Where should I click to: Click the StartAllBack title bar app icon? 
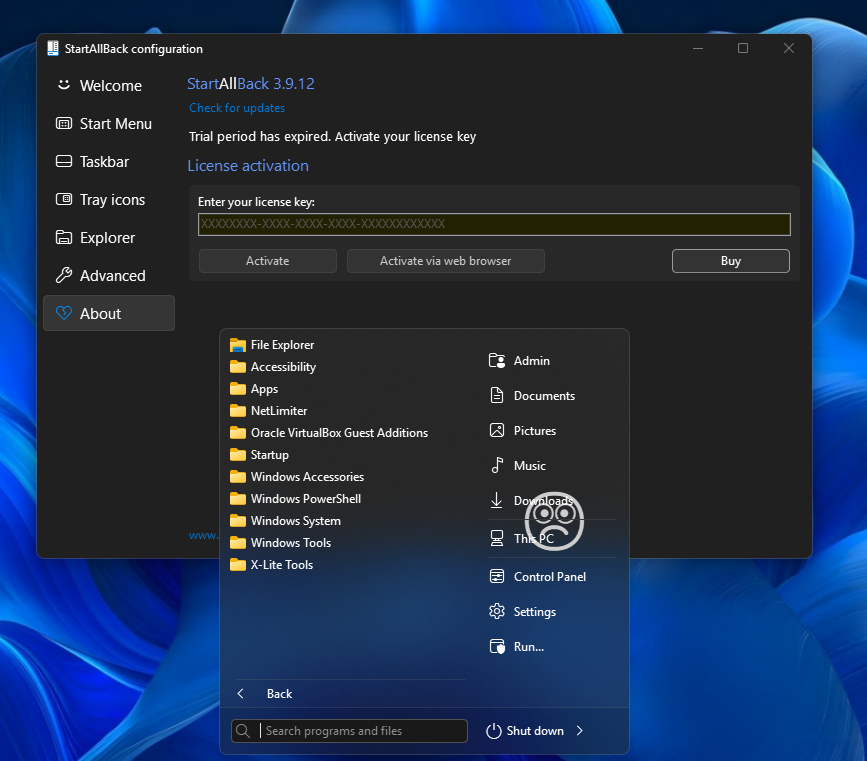click(53, 49)
